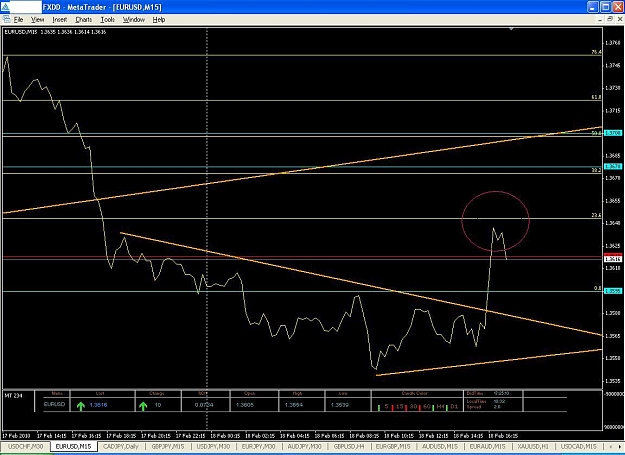Click the 18 Feb 16:15 time label
This screenshot has height=455, width=625.
[x=503, y=435]
